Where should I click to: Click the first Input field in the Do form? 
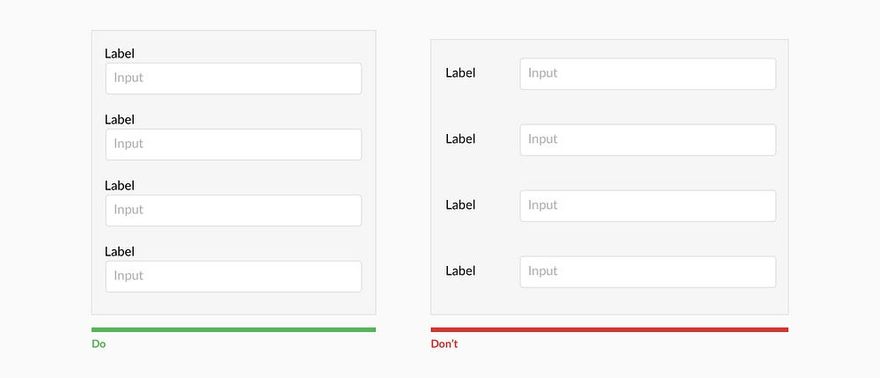coord(233,79)
